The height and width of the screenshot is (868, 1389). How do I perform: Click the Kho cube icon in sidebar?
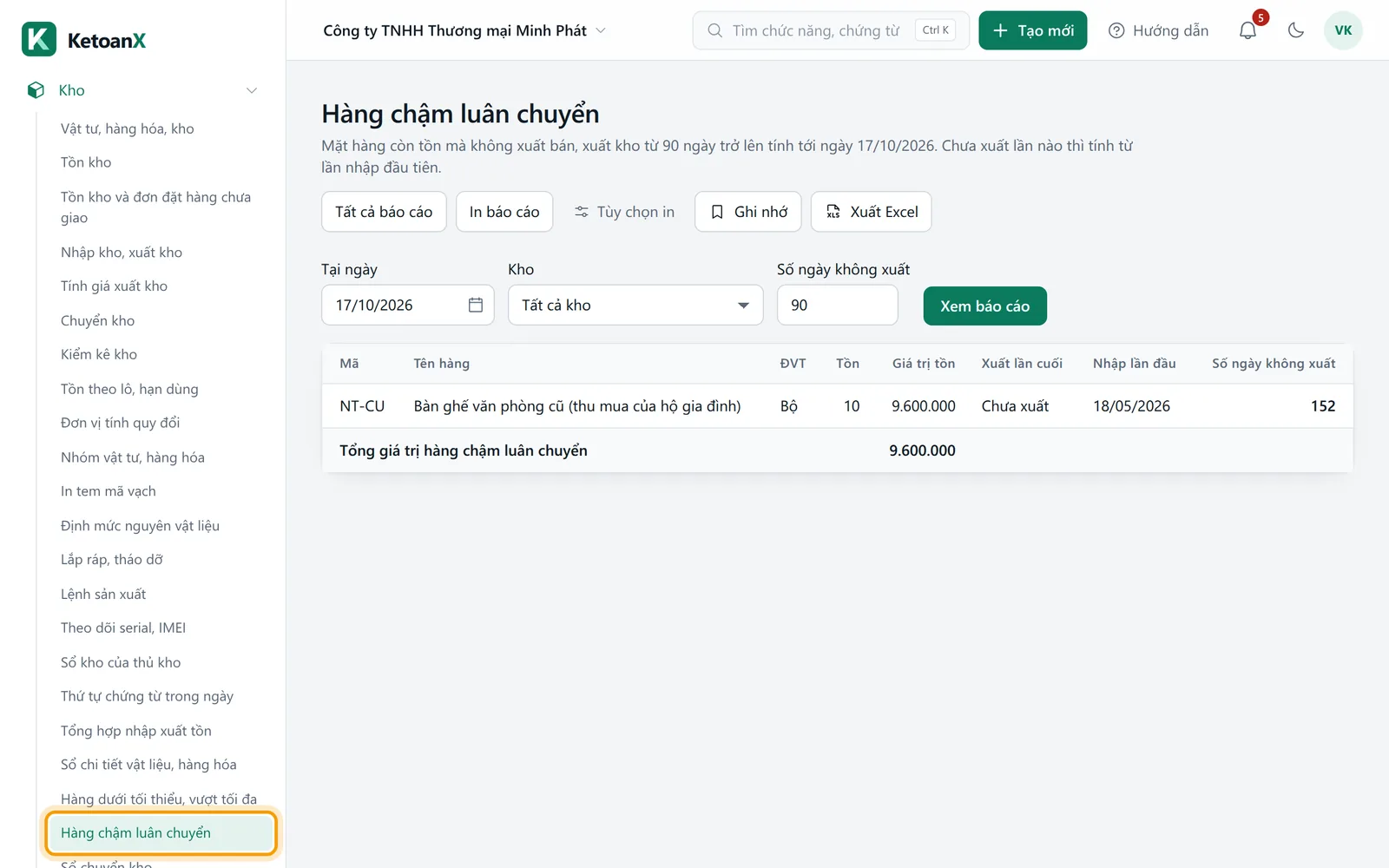click(36, 90)
